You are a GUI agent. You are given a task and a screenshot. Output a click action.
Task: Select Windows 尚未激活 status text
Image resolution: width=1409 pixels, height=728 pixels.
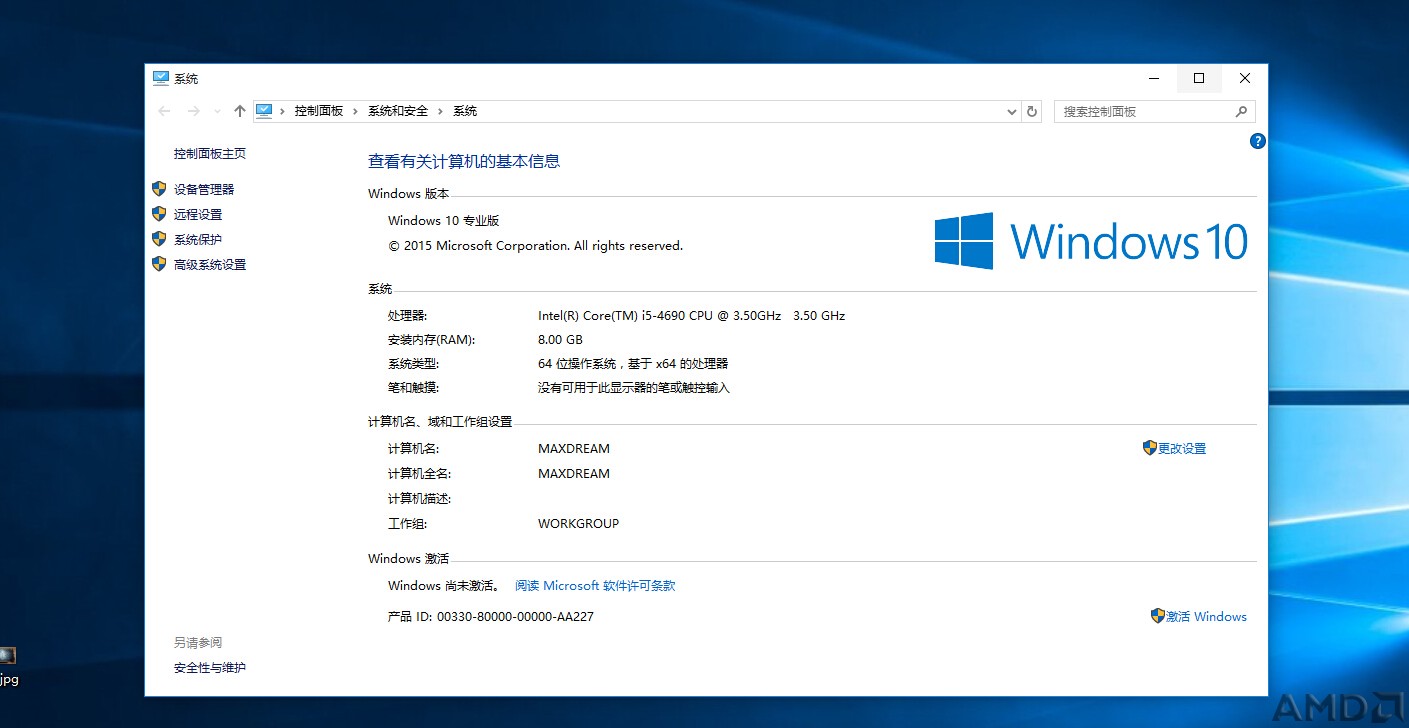444,586
